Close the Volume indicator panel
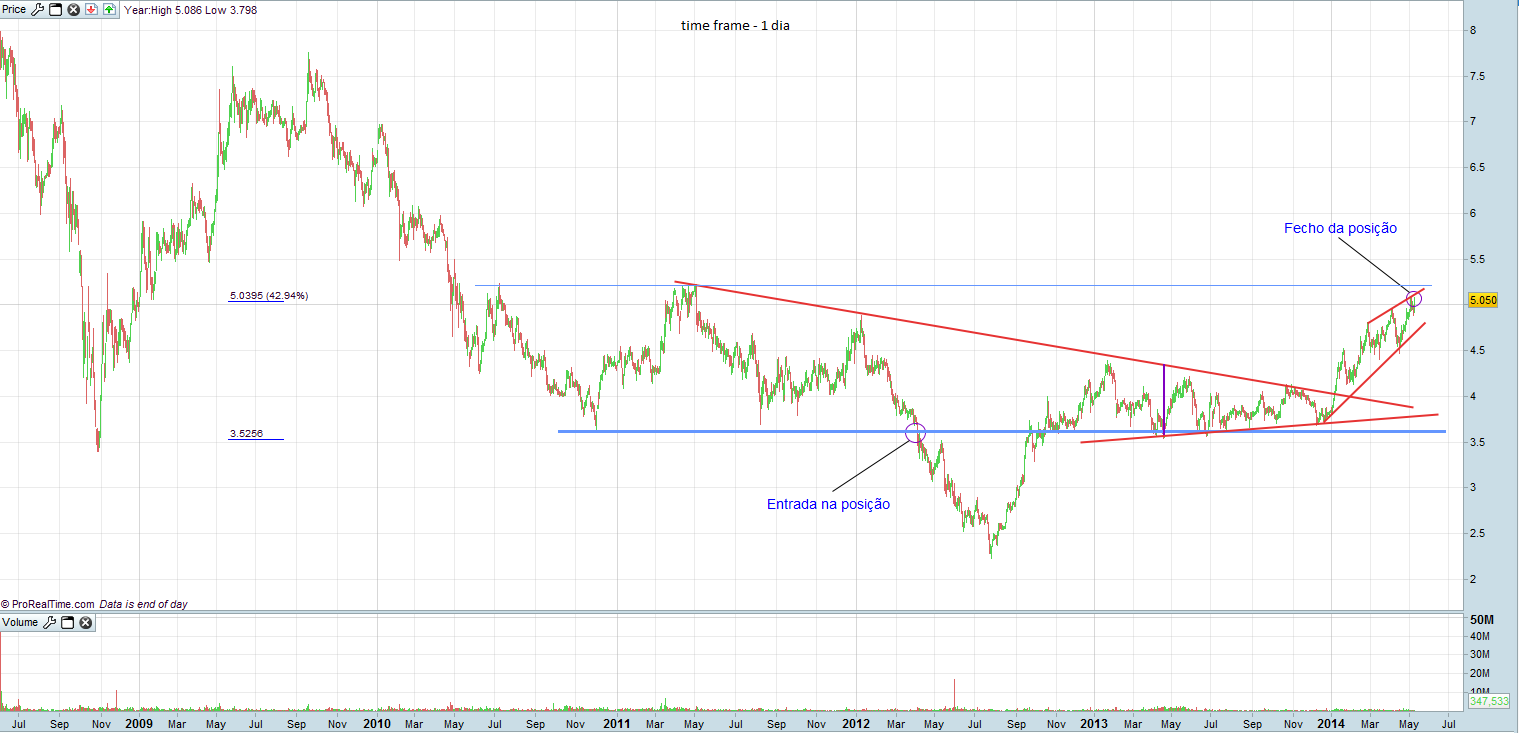 pos(86,623)
